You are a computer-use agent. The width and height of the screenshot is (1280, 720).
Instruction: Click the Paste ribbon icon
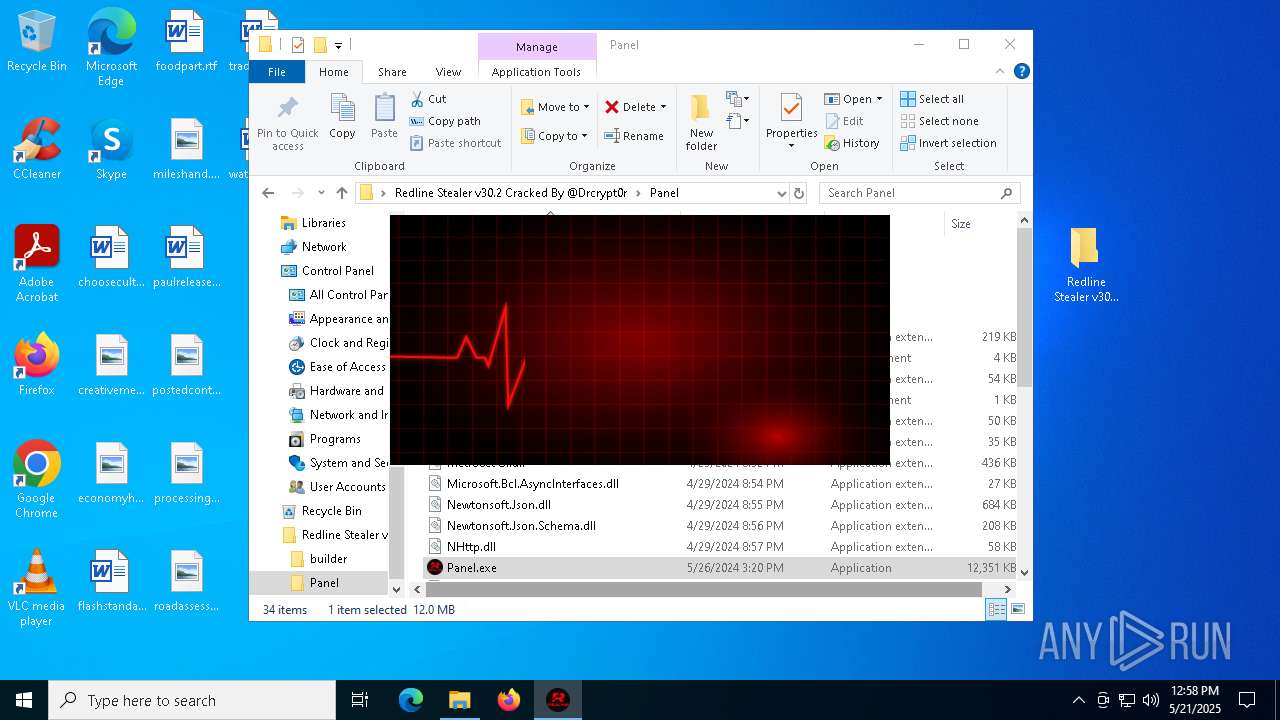(384, 116)
